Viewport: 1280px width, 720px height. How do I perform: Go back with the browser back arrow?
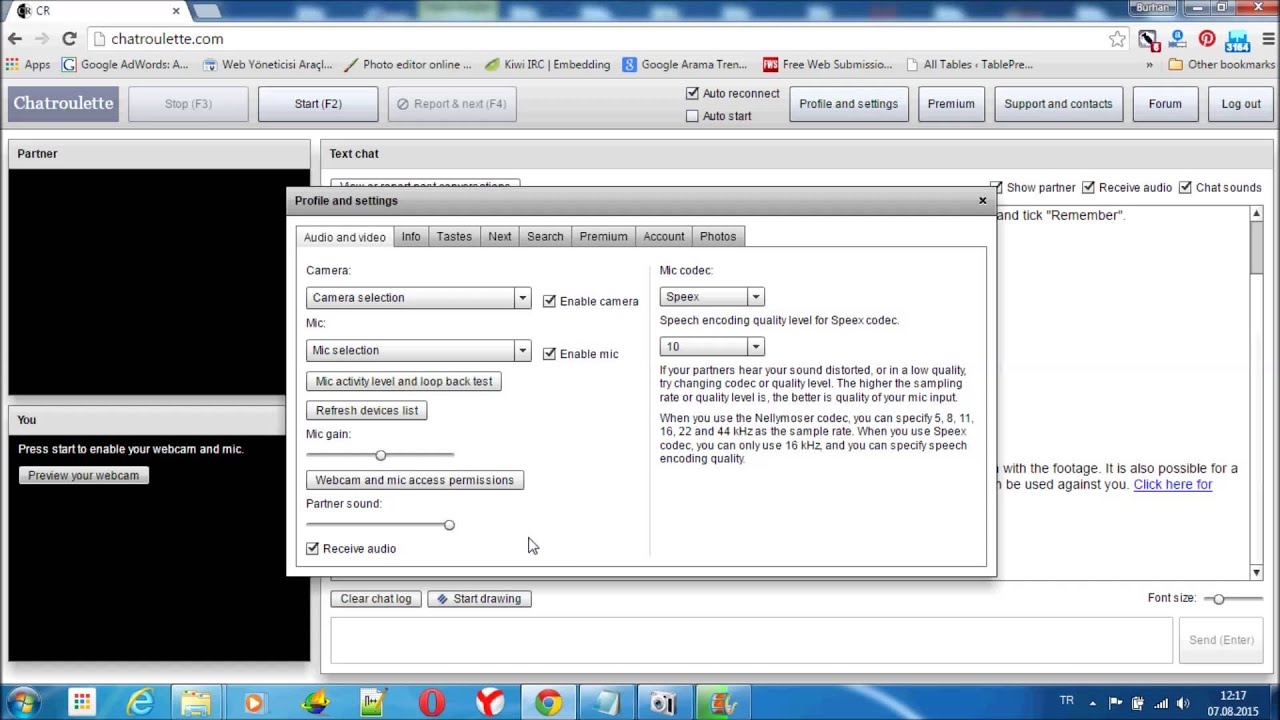(x=15, y=39)
